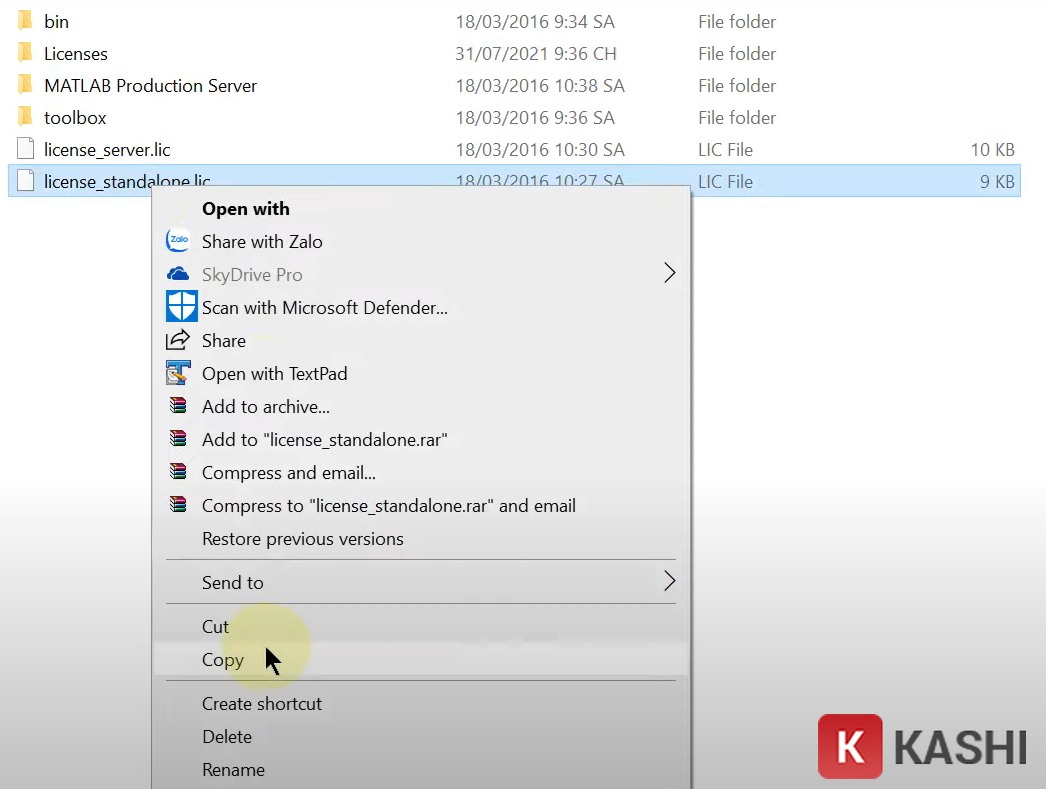
Task: Copy the selected license file
Action: point(222,659)
